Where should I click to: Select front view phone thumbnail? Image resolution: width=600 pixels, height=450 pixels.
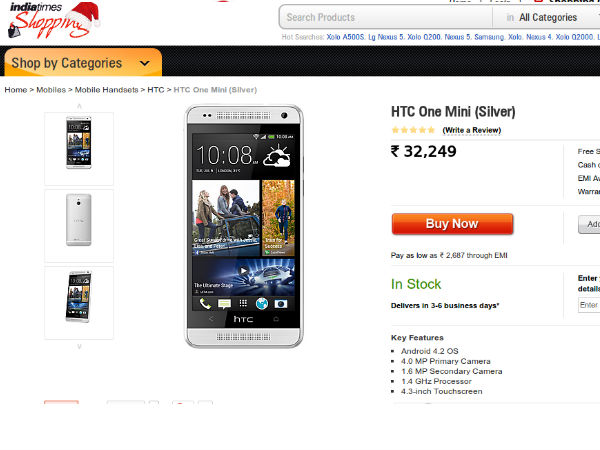(x=79, y=148)
